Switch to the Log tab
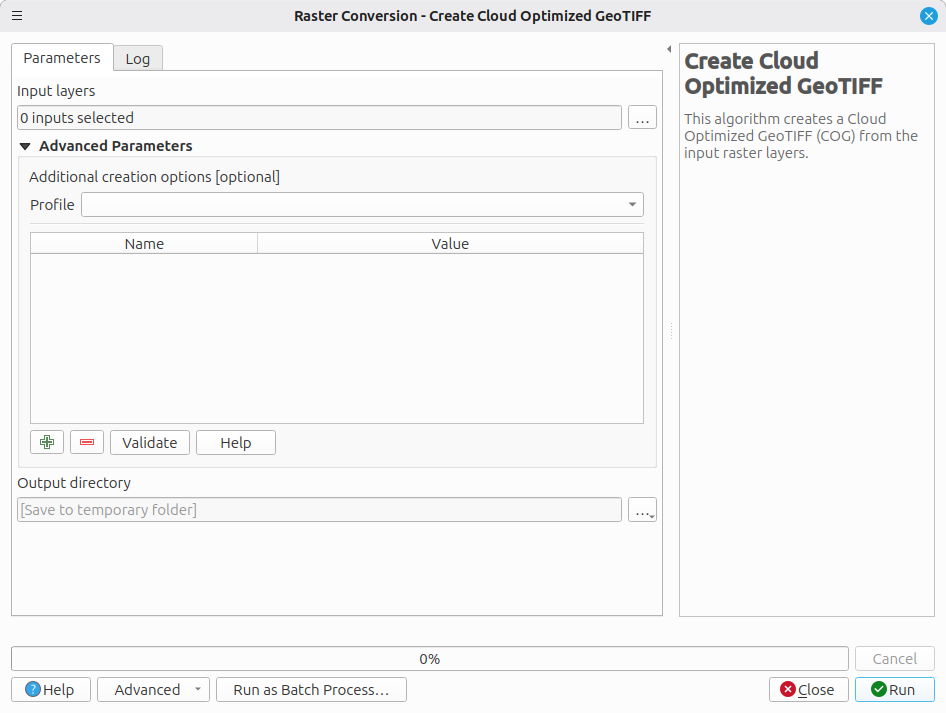 (x=138, y=59)
